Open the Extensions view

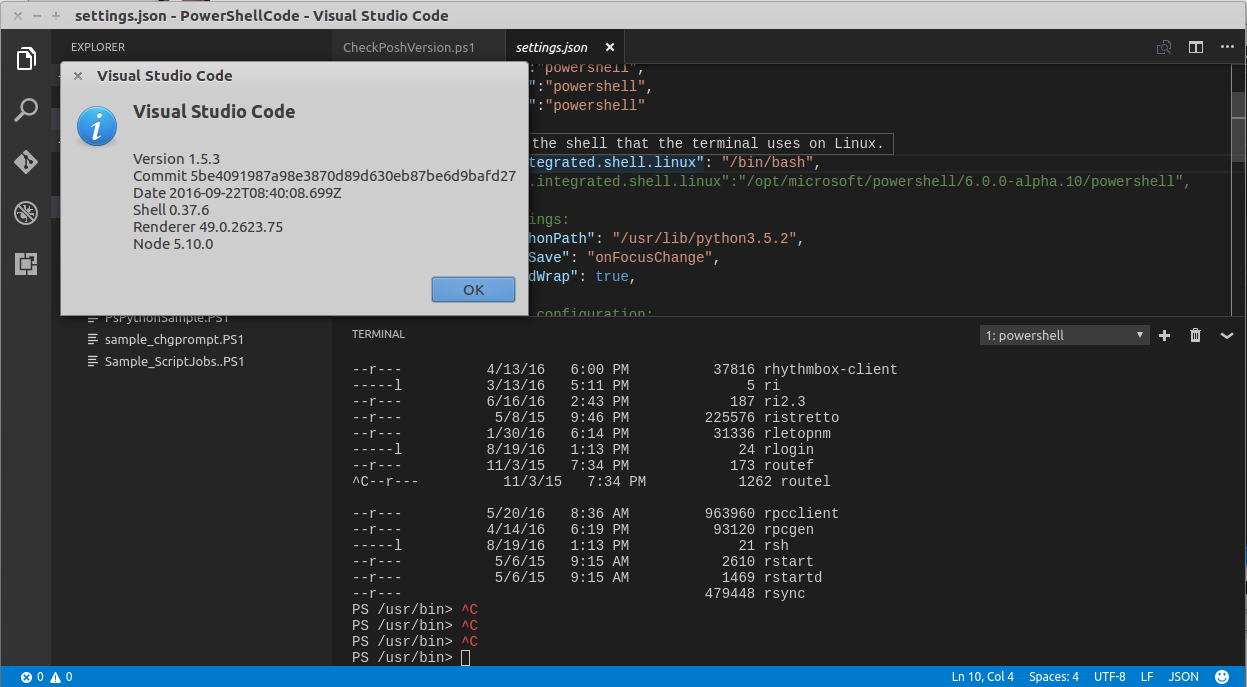coord(26,264)
